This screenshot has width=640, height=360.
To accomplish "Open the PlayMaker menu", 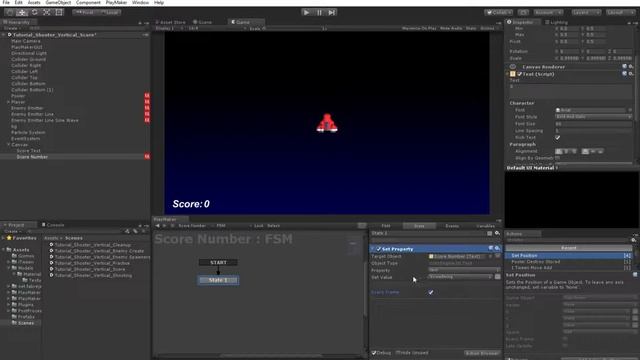I will (x=116, y=2).
